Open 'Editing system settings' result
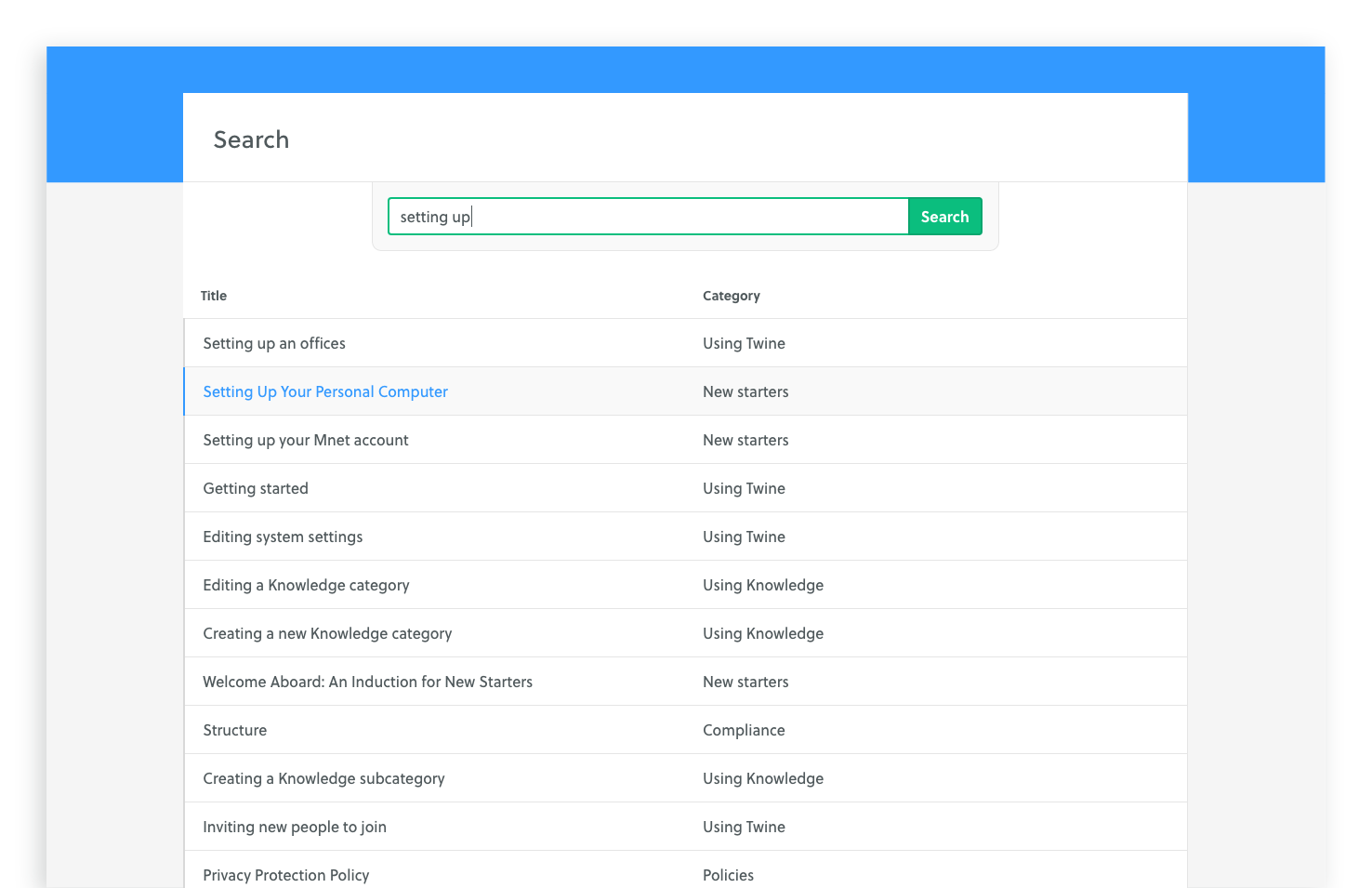Viewport: 1372px width, 888px height. (283, 537)
